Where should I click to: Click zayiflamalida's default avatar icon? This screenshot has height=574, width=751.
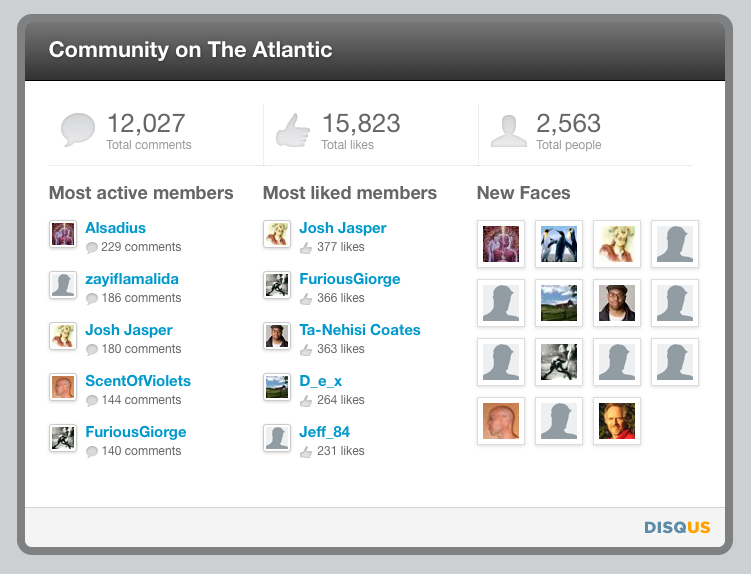[x=63, y=285]
